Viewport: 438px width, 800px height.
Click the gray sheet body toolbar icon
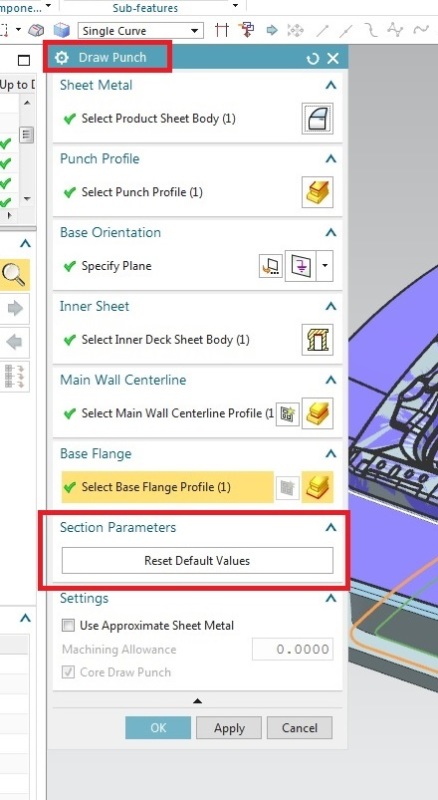click(x=36, y=31)
